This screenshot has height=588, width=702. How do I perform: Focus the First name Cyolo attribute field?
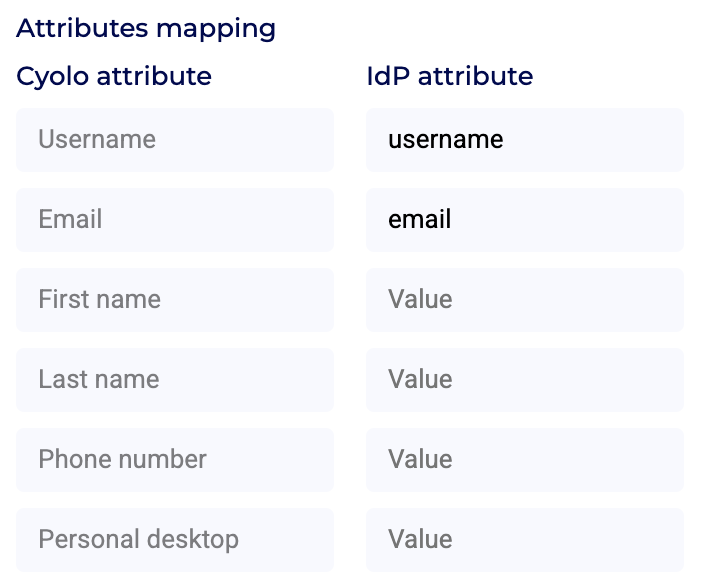click(175, 300)
